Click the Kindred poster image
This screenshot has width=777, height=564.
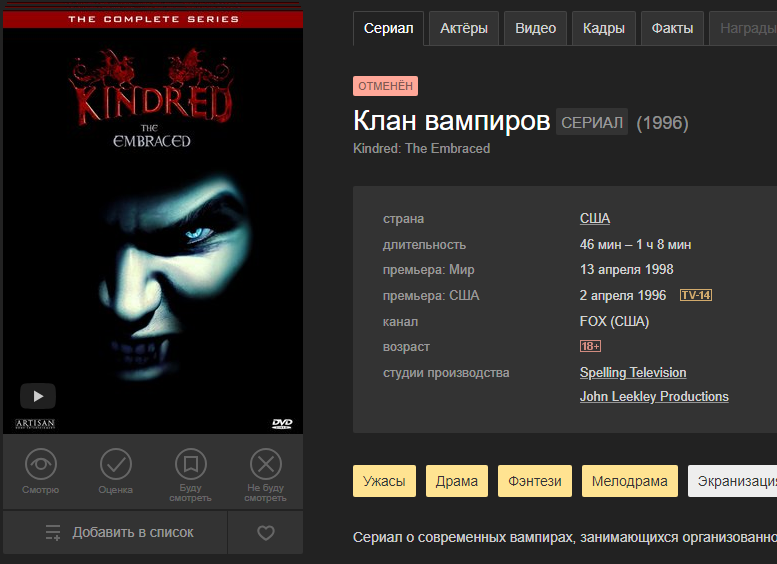coord(153,218)
